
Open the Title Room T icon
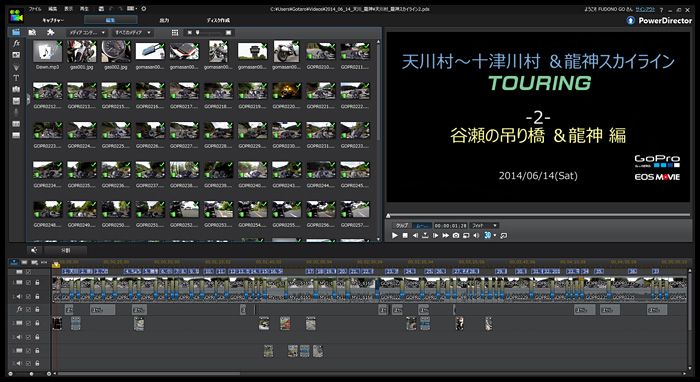pyautogui.click(x=17, y=78)
